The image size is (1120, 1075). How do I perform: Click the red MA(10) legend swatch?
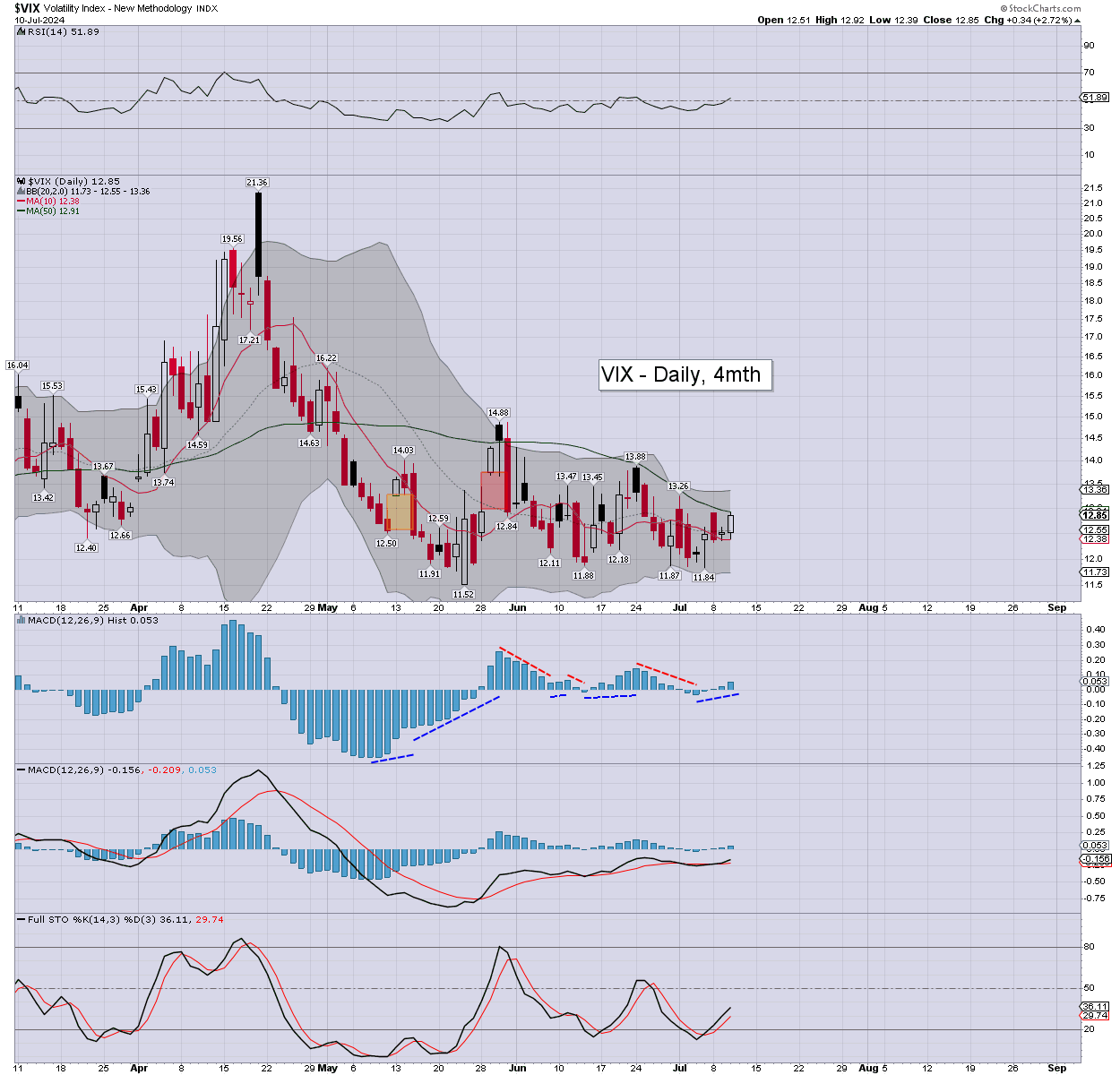click(22, 202)
